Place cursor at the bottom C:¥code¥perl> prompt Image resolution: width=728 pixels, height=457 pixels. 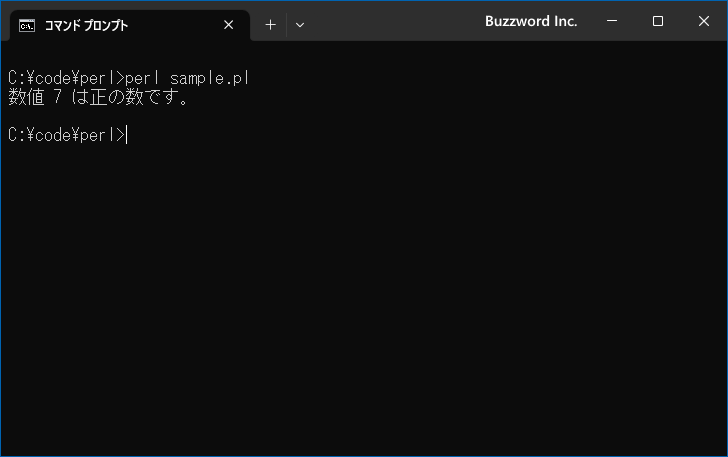point(66,135)
